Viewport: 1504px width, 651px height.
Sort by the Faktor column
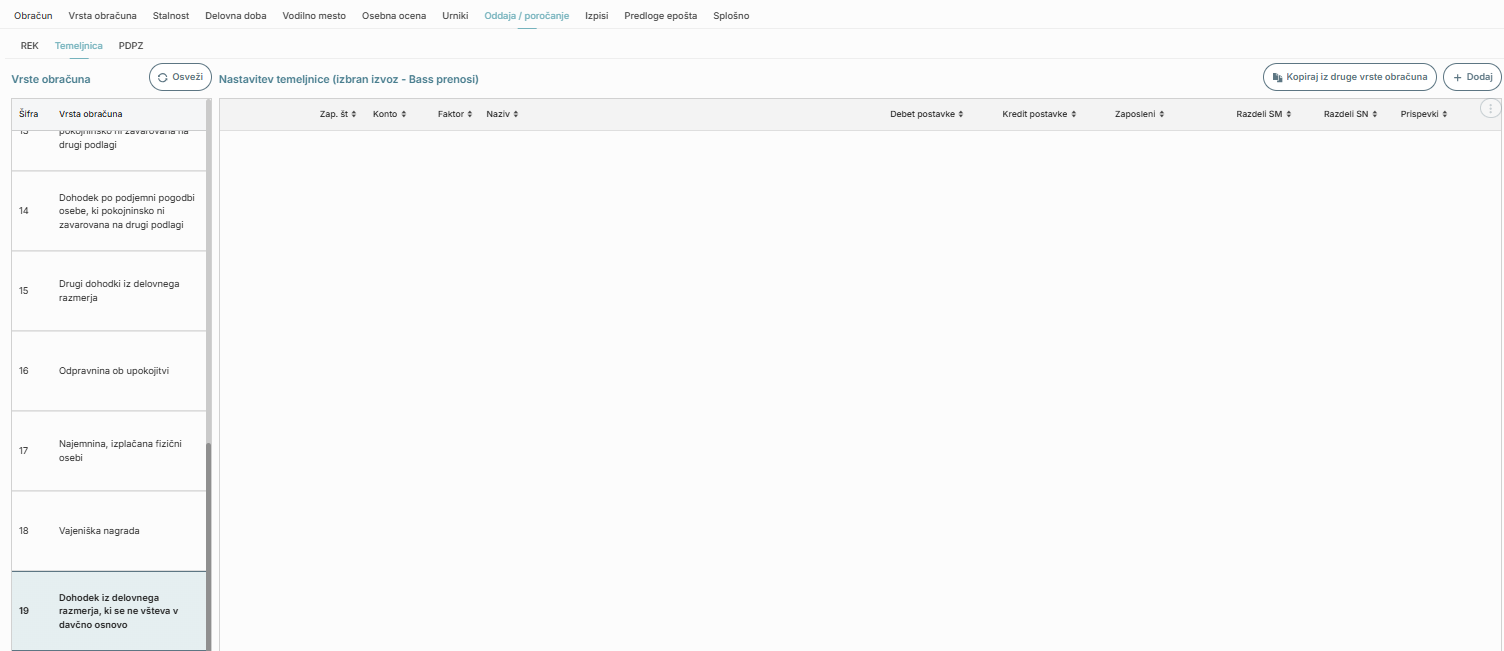click(455, 115)
